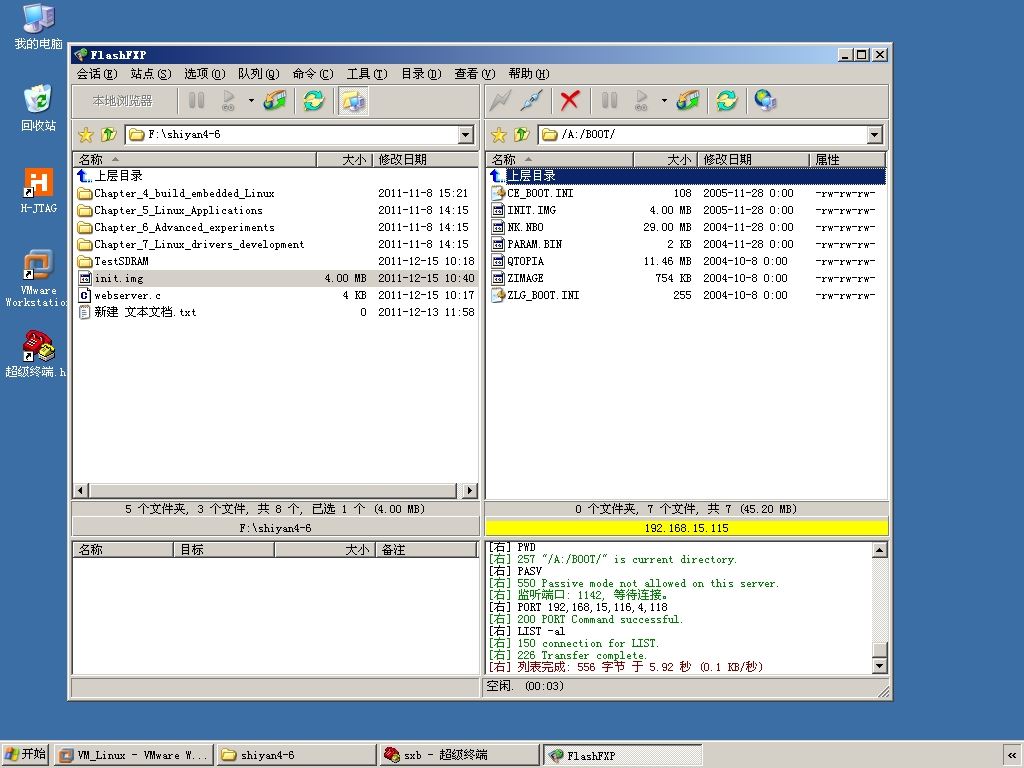Select ZIMAGE in the remote pane

tap(518, 278)
